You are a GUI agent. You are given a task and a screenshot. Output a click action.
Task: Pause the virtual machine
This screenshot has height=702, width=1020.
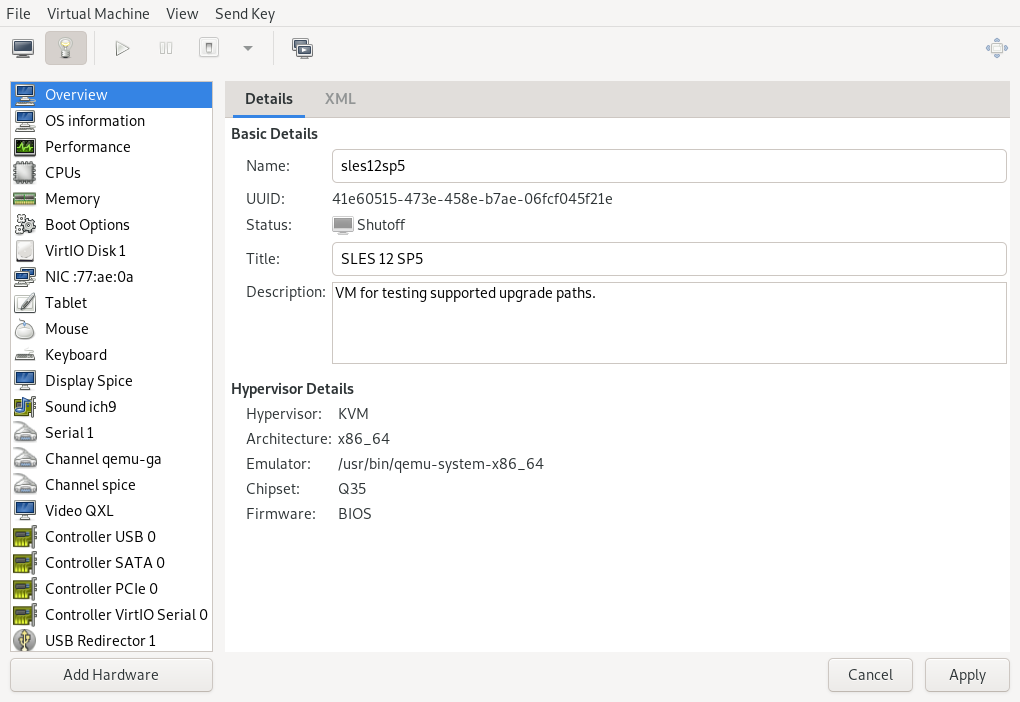[166, 48]
